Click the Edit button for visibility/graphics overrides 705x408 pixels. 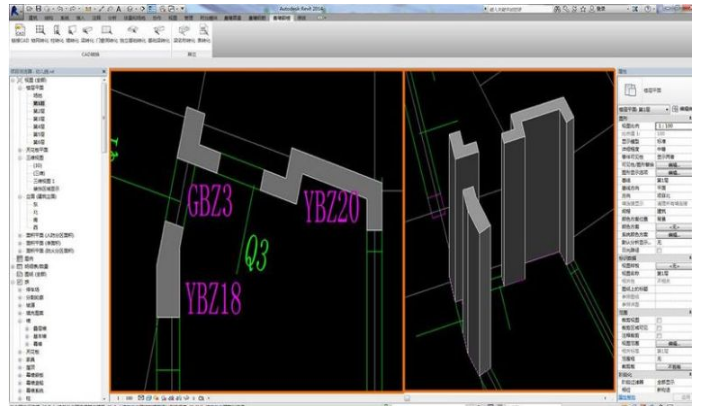click(673, 165)
